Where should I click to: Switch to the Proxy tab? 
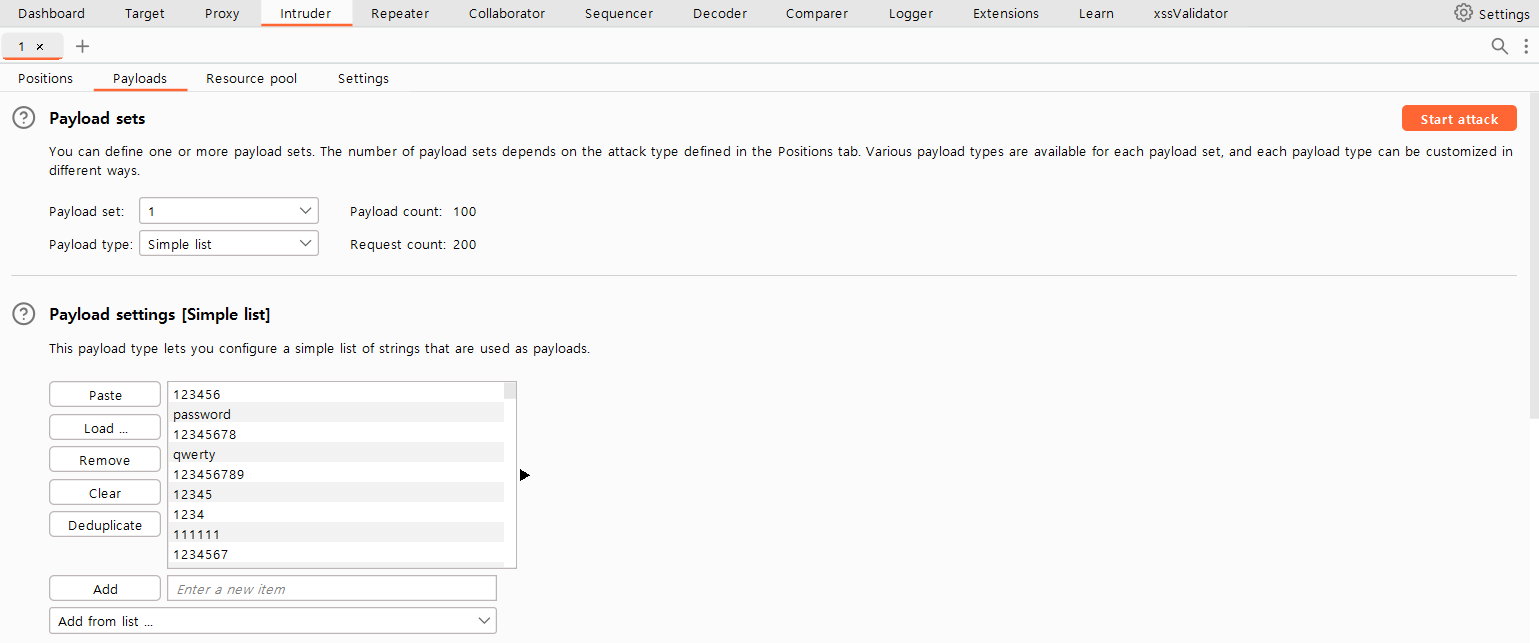tap(222, 14)
